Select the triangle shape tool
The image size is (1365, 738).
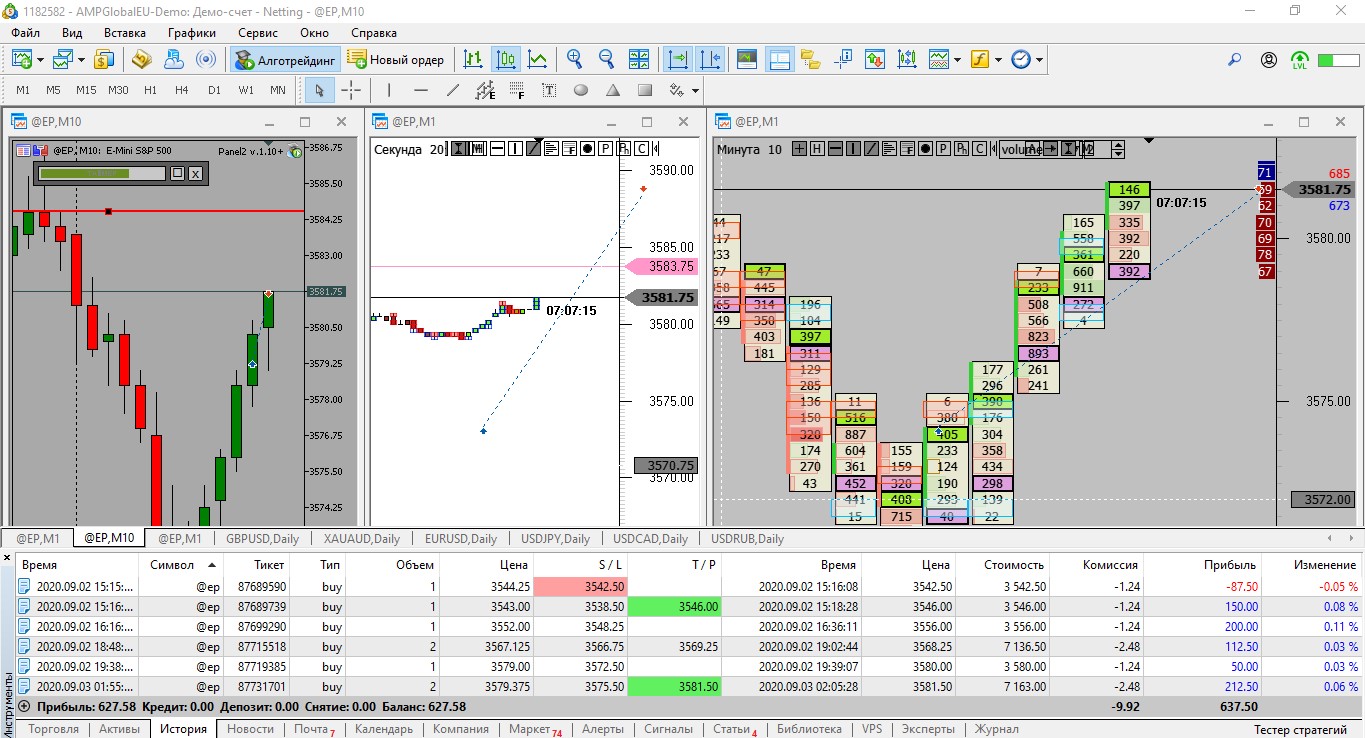click(613, 90)
